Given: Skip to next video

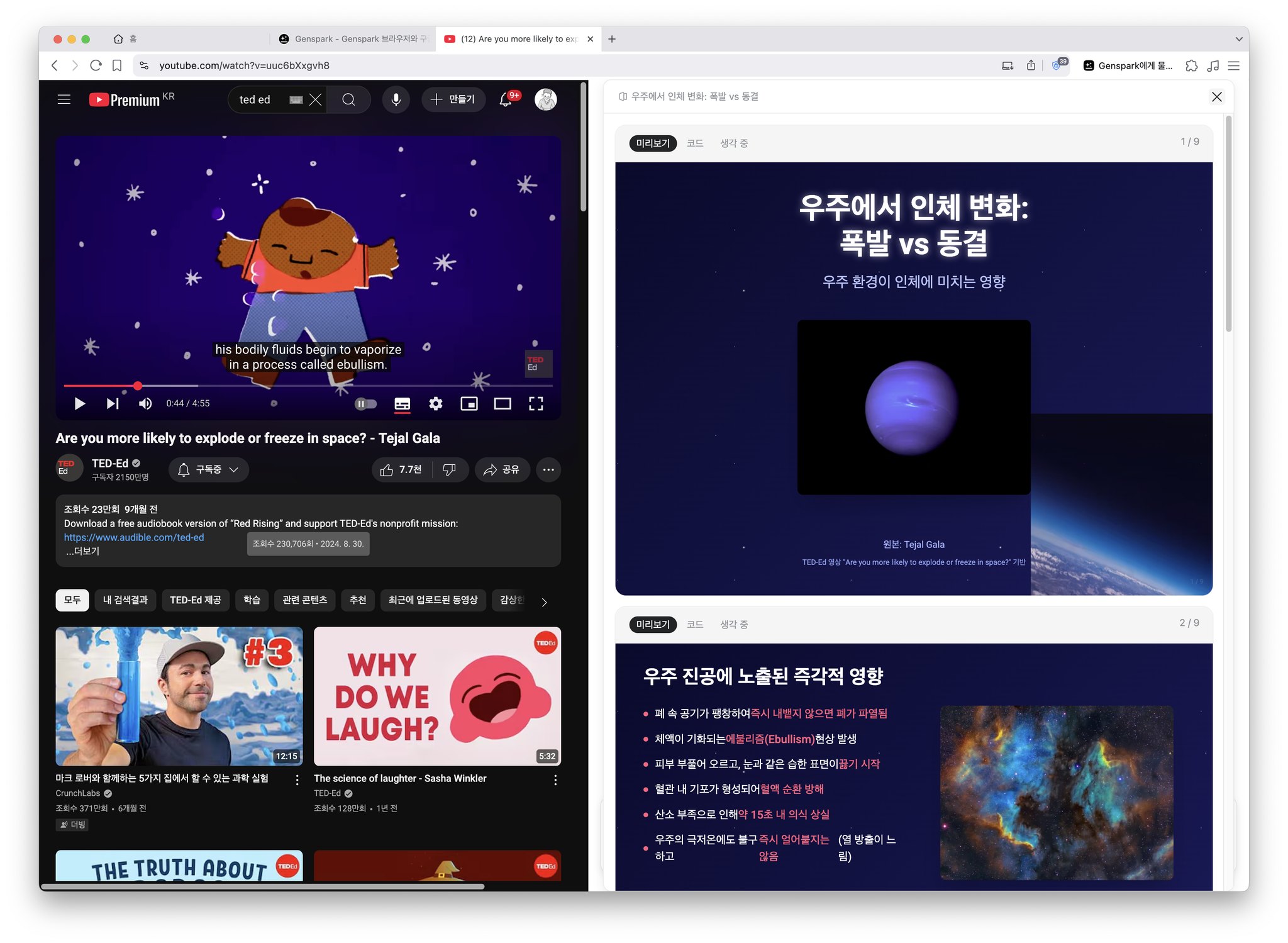Looking at the screenshot, I should click(x=113, y=403).
